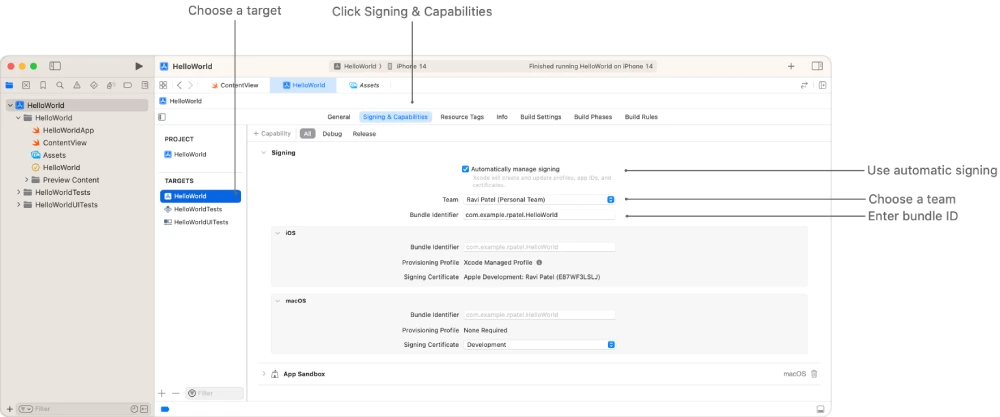Click the Run play button

coord(139,66)
